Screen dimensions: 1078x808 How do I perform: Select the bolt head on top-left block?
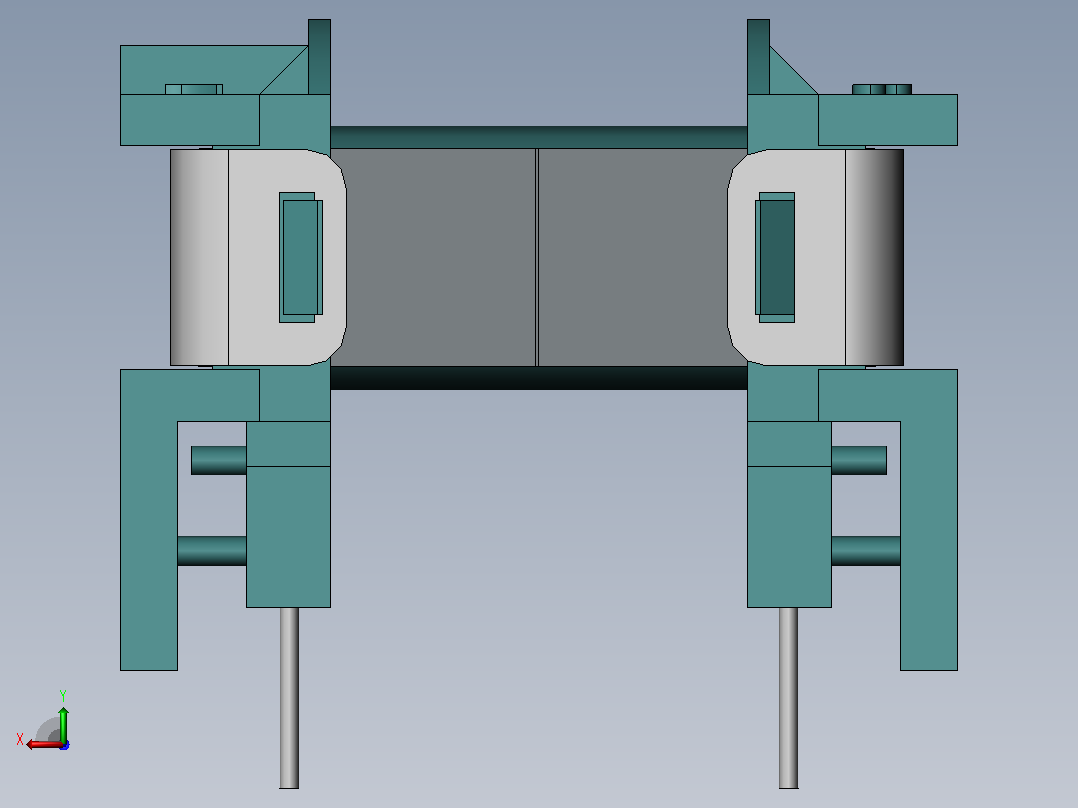point(194,89)
